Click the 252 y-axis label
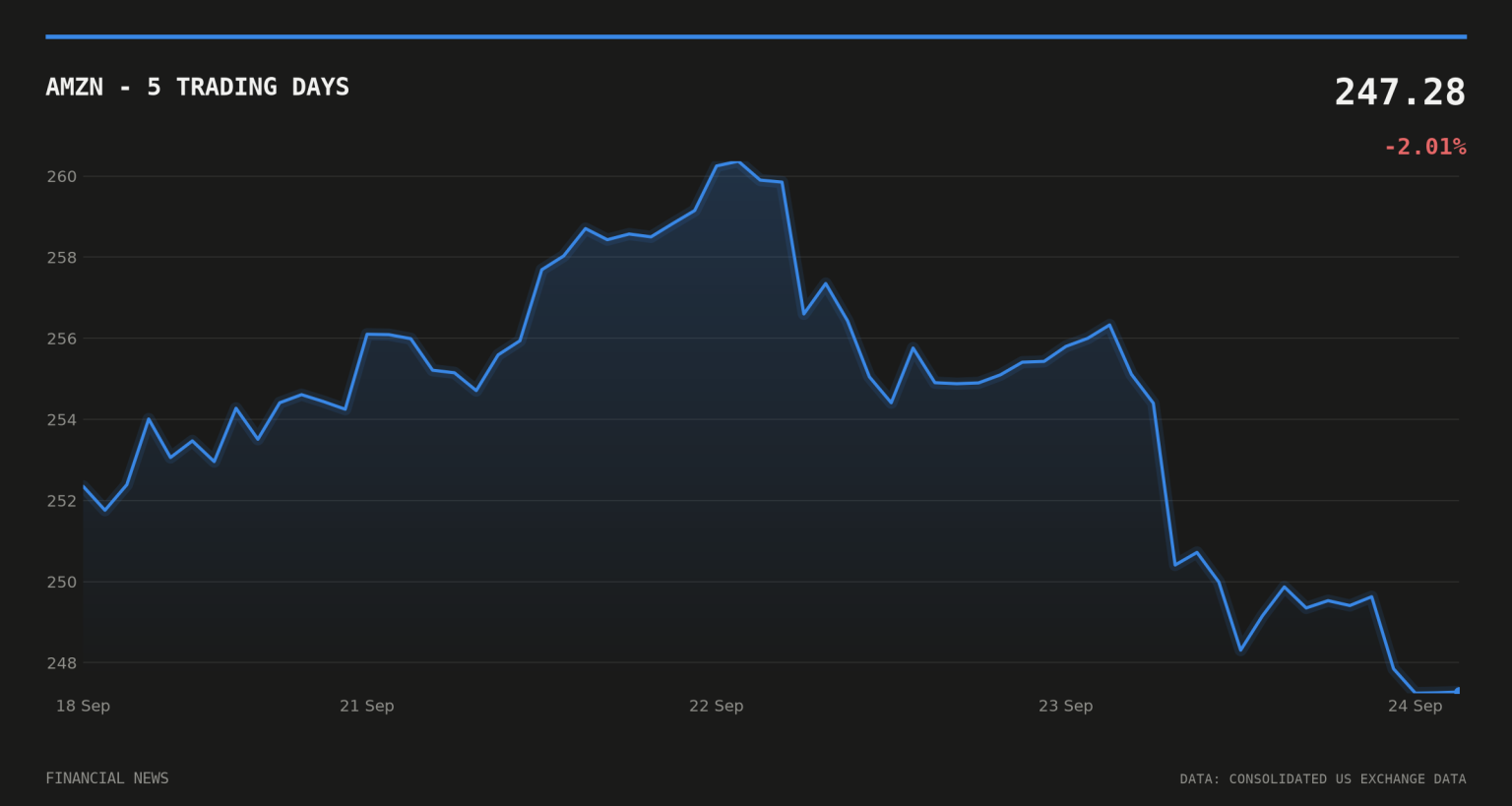This screenshot has height=806, width=1512. tap(61, 501)
